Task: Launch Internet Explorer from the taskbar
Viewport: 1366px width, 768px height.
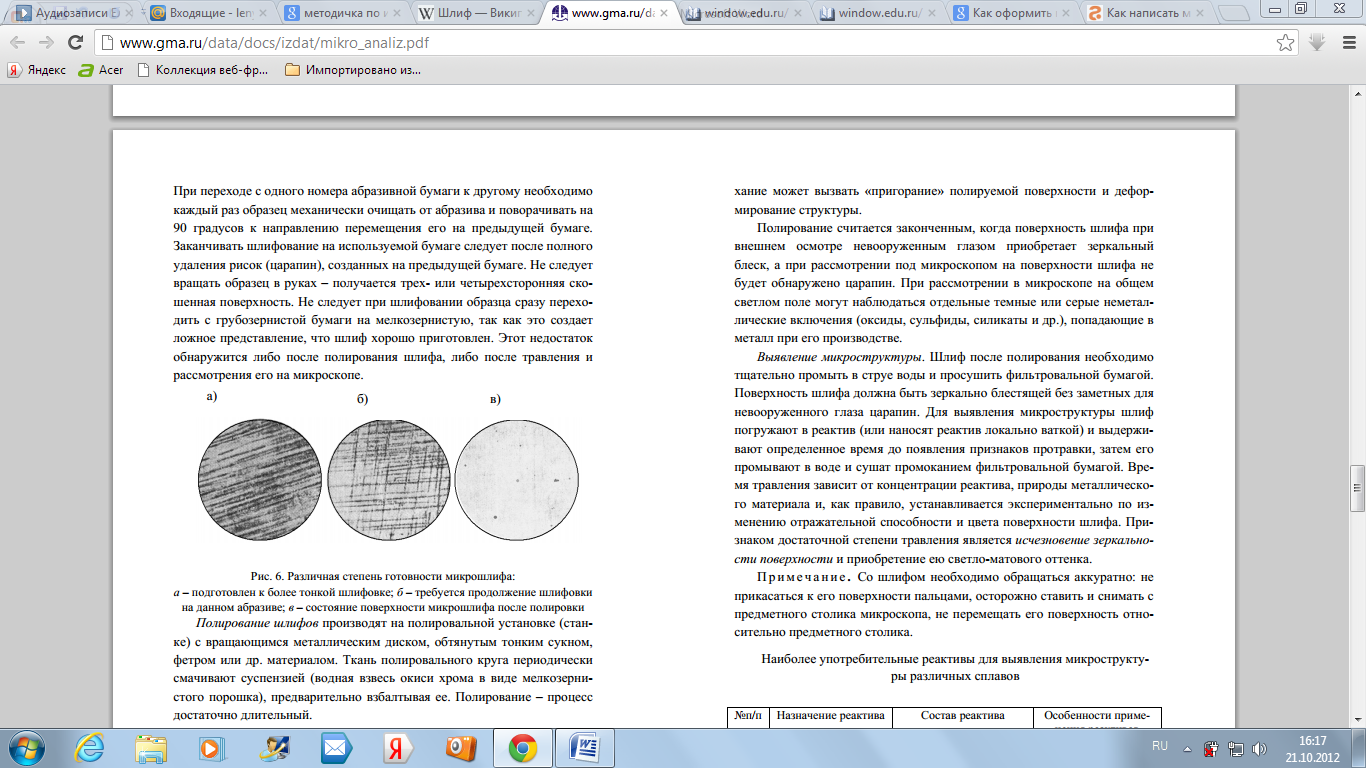Action: tap(90, 747)
